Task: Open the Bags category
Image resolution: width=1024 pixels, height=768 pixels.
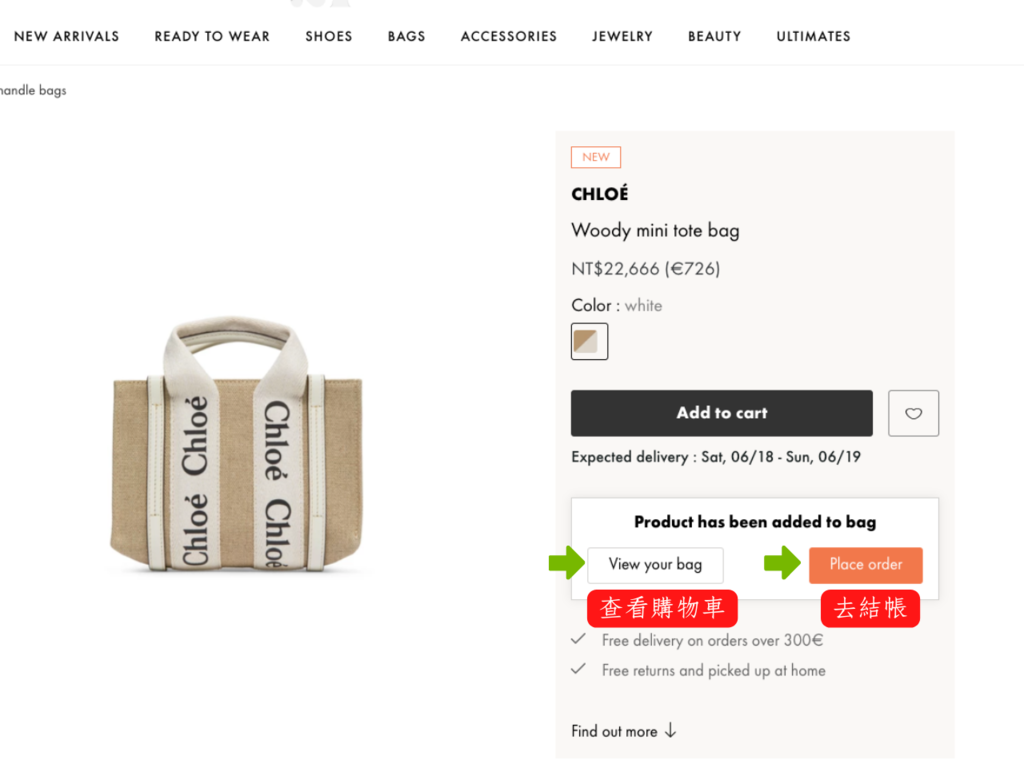Action: pyautogui.click(x=406, y=36)
